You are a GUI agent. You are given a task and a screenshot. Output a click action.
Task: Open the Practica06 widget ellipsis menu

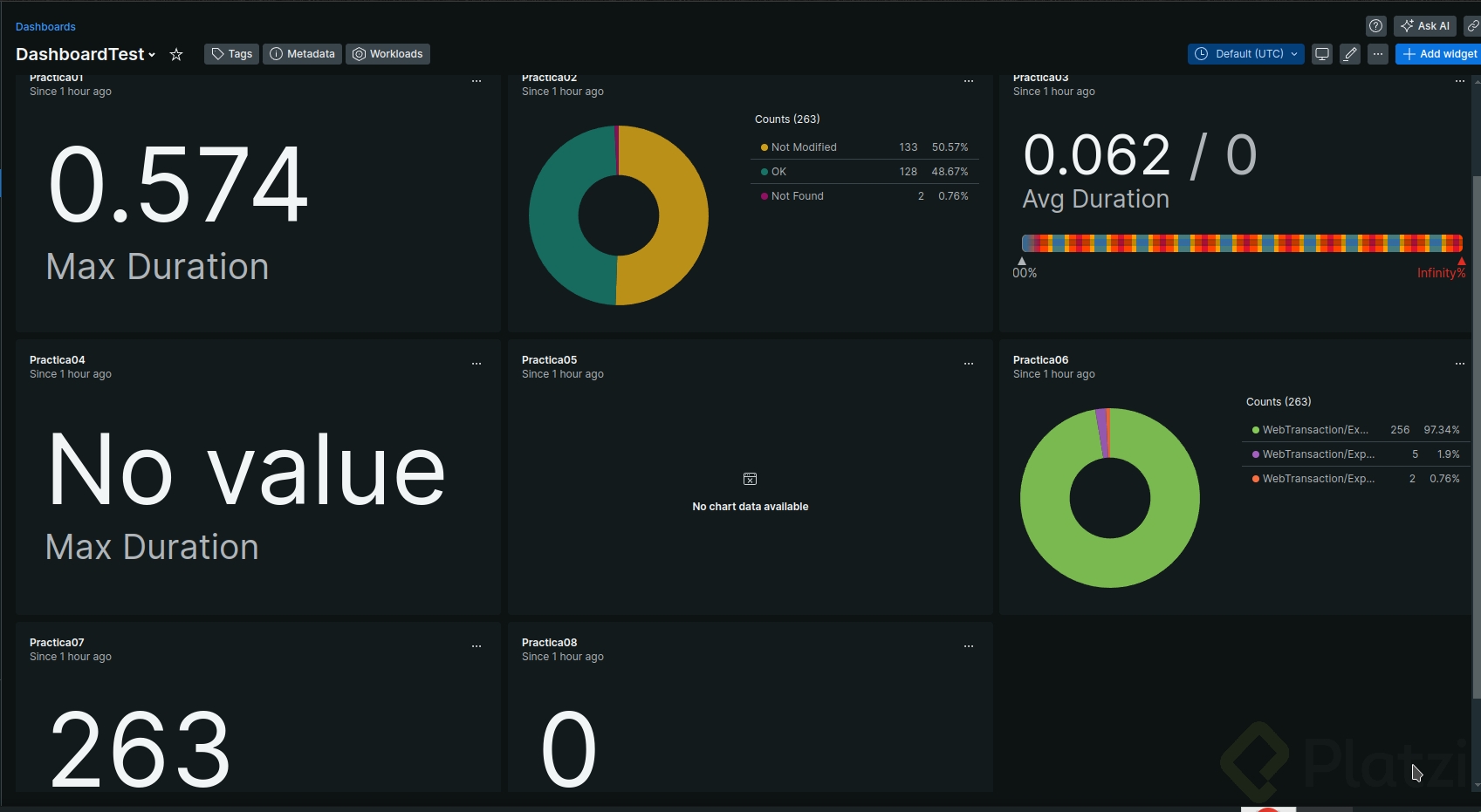tap(1460, 364)
